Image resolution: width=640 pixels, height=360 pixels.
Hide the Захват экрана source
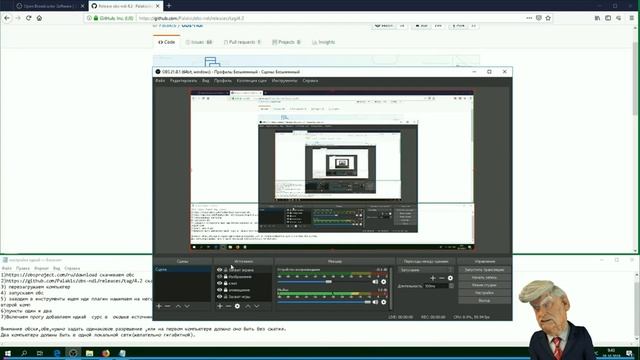pos(219,270)
